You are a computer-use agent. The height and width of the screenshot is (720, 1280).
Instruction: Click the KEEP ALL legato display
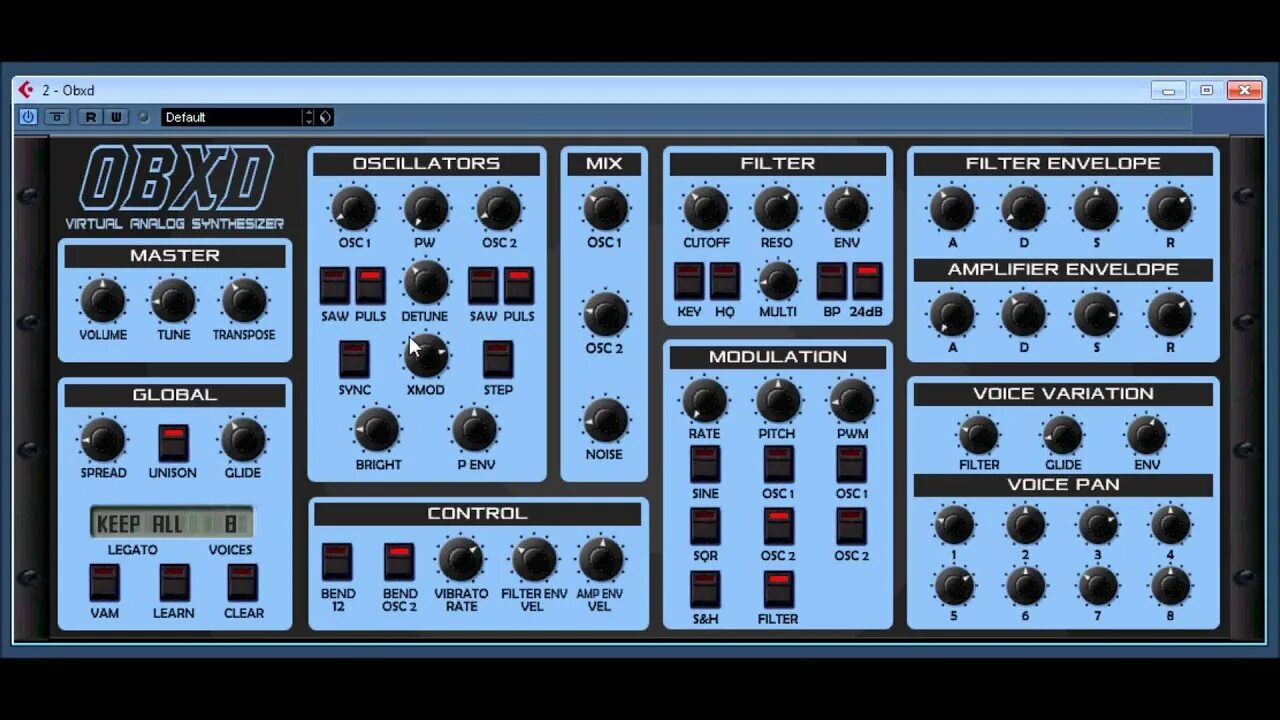(139, 523)
